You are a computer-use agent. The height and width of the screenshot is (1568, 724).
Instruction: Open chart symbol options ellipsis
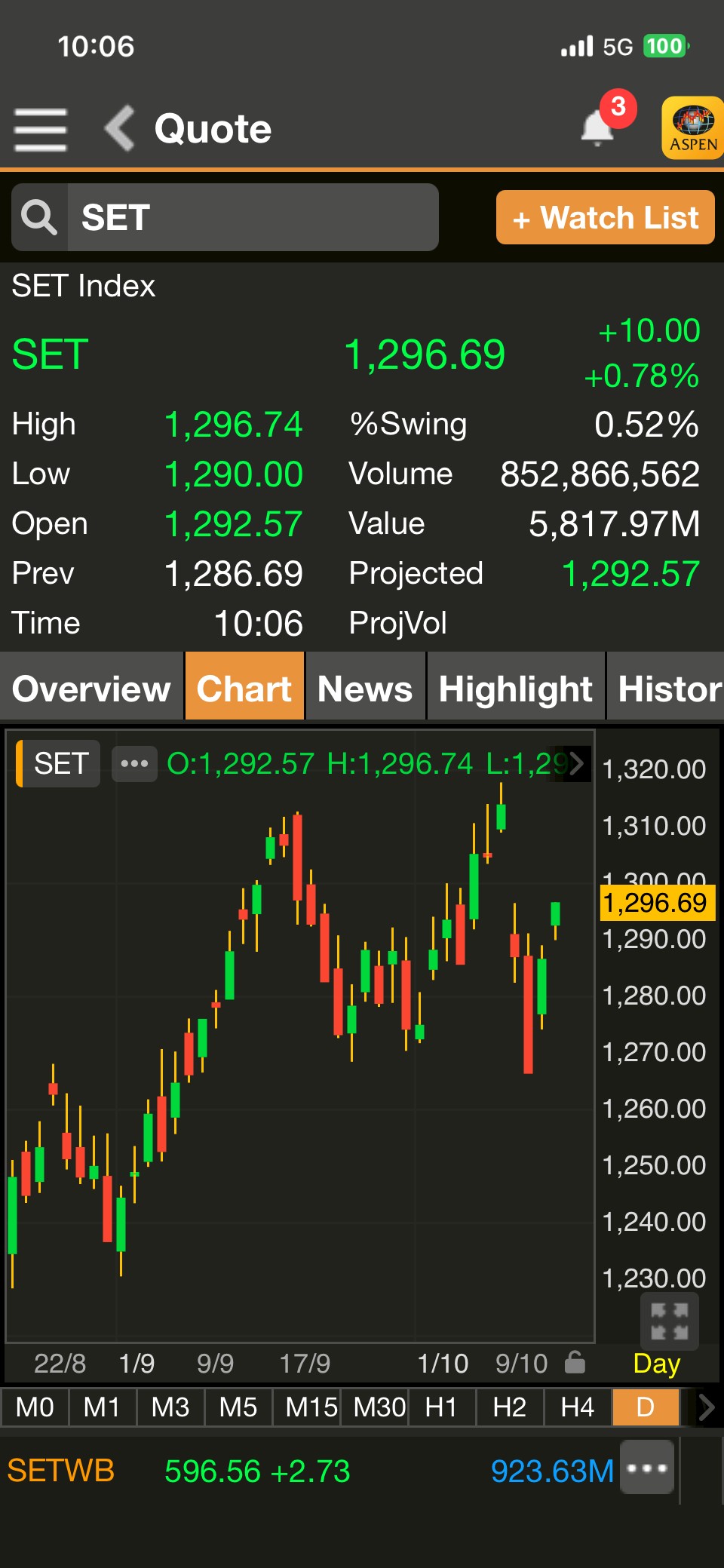tap(134, 764)
